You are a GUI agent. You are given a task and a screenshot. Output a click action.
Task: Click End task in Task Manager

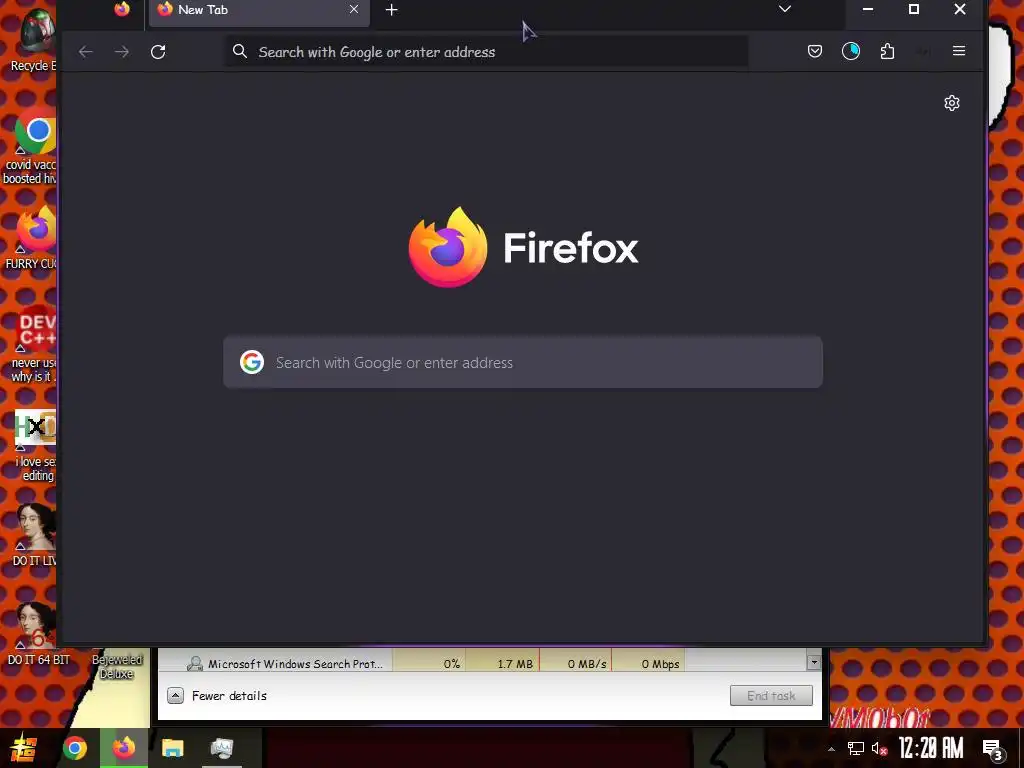pyautogui.click(x=771, y=696)
